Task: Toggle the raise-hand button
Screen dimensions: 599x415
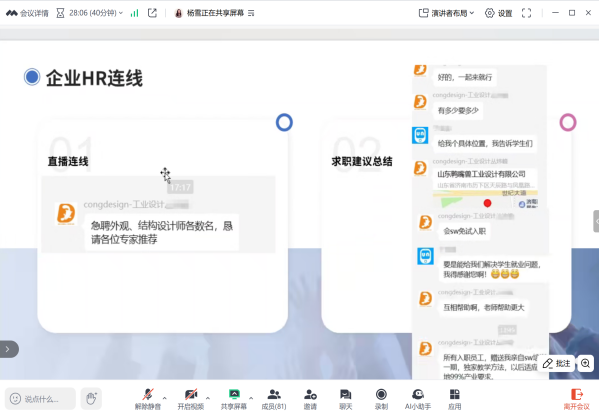Action: tap(91, 399)
